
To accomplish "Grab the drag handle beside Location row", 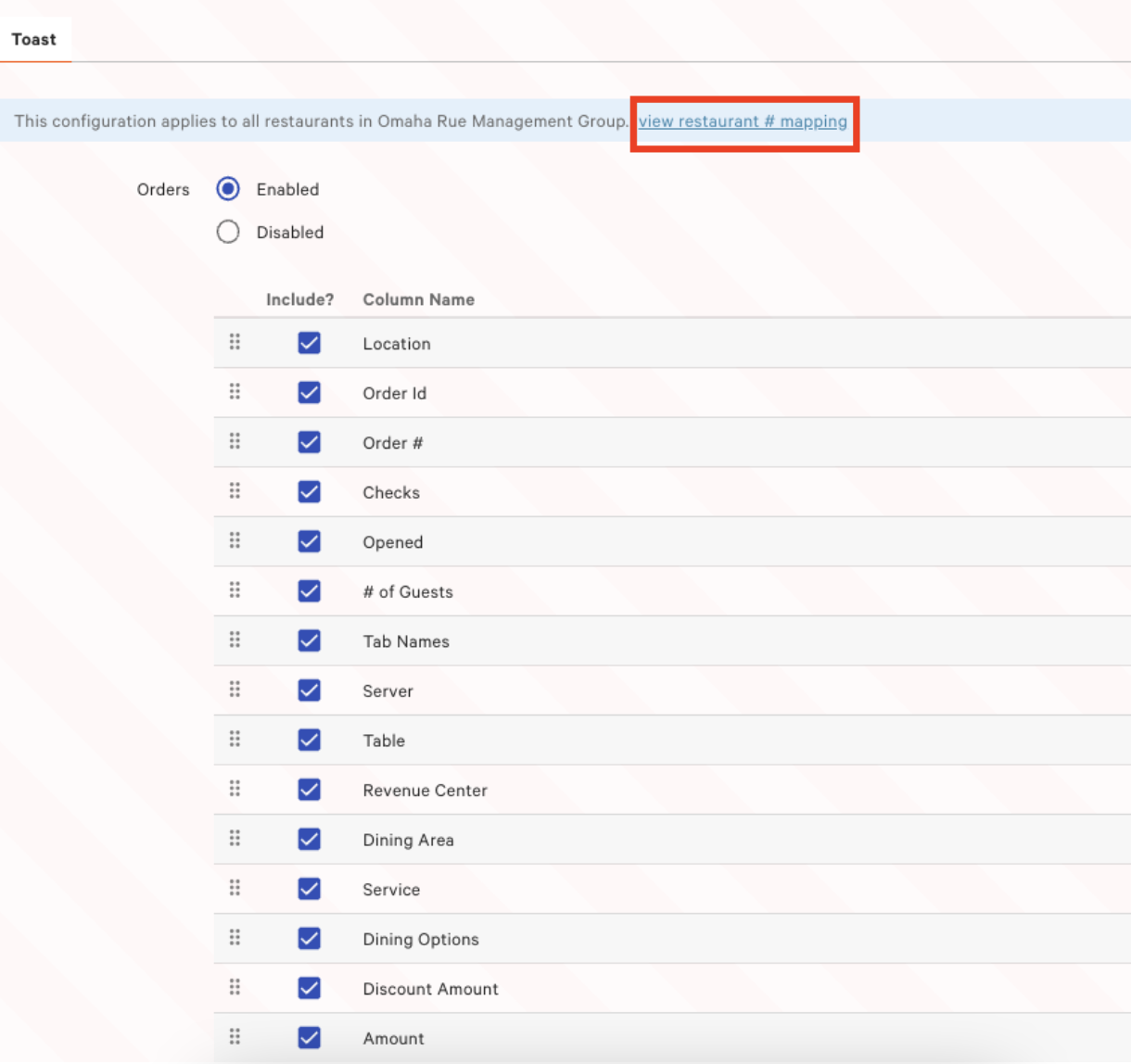I will [235, 342].
